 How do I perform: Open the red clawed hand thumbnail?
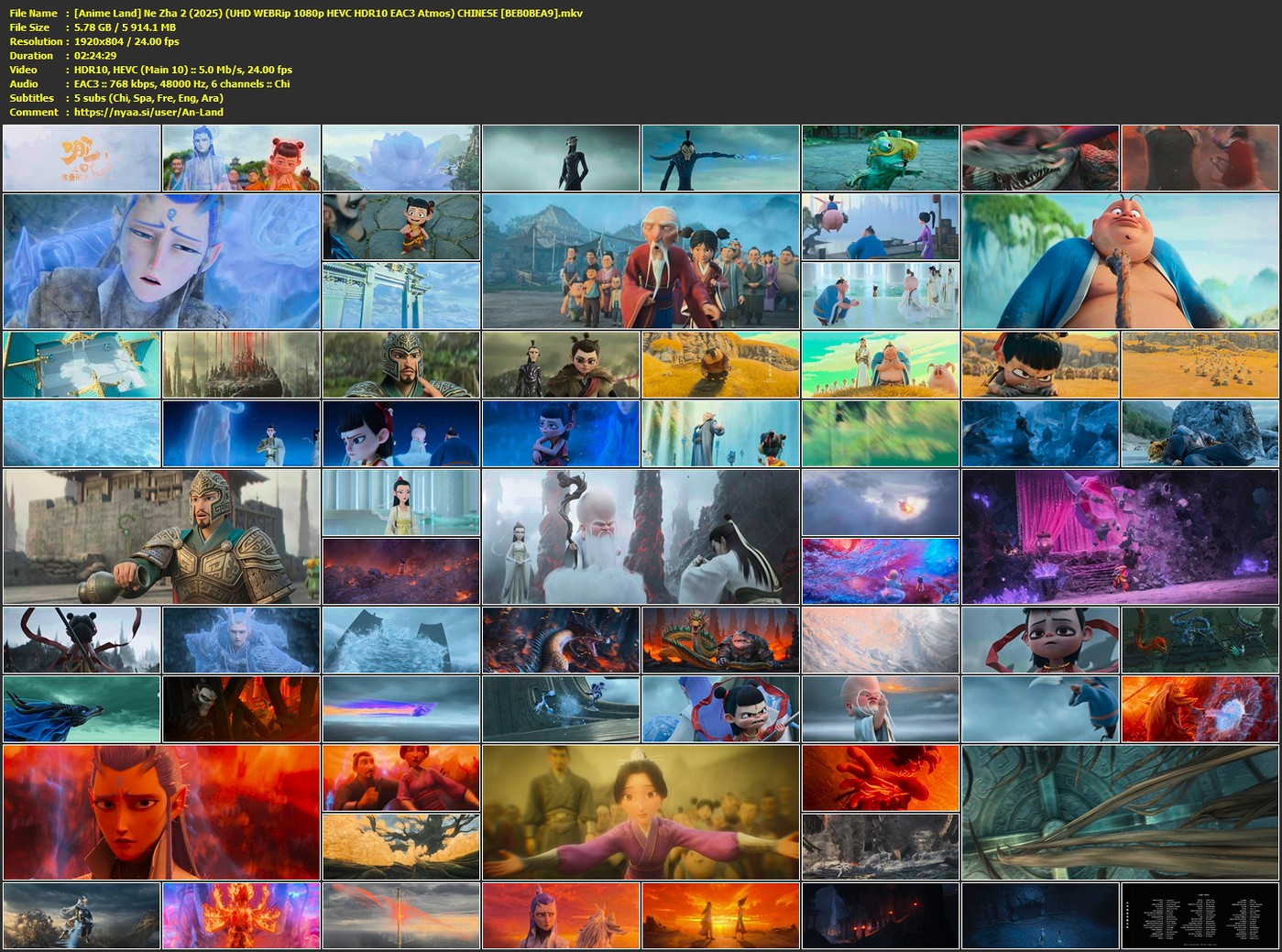click(881, 778)
